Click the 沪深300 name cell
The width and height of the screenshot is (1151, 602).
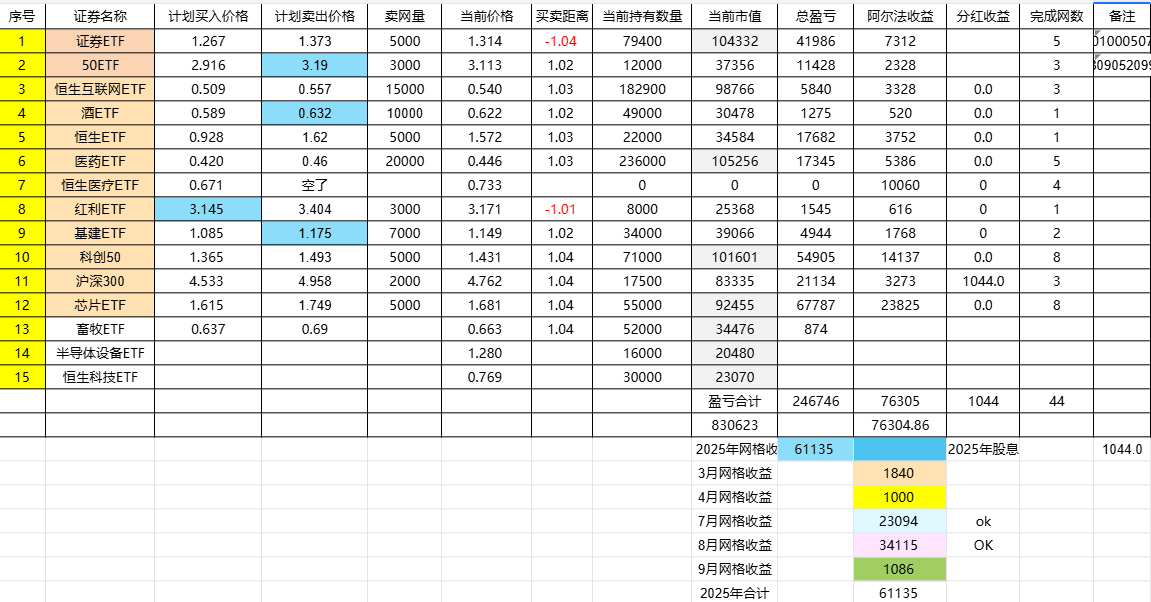(x=100, y=281)
